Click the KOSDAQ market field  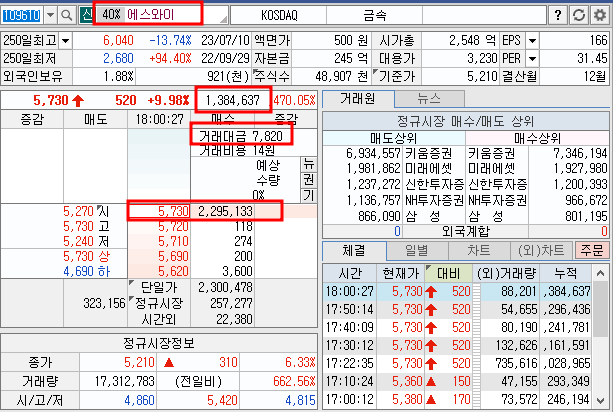(279, 15)
